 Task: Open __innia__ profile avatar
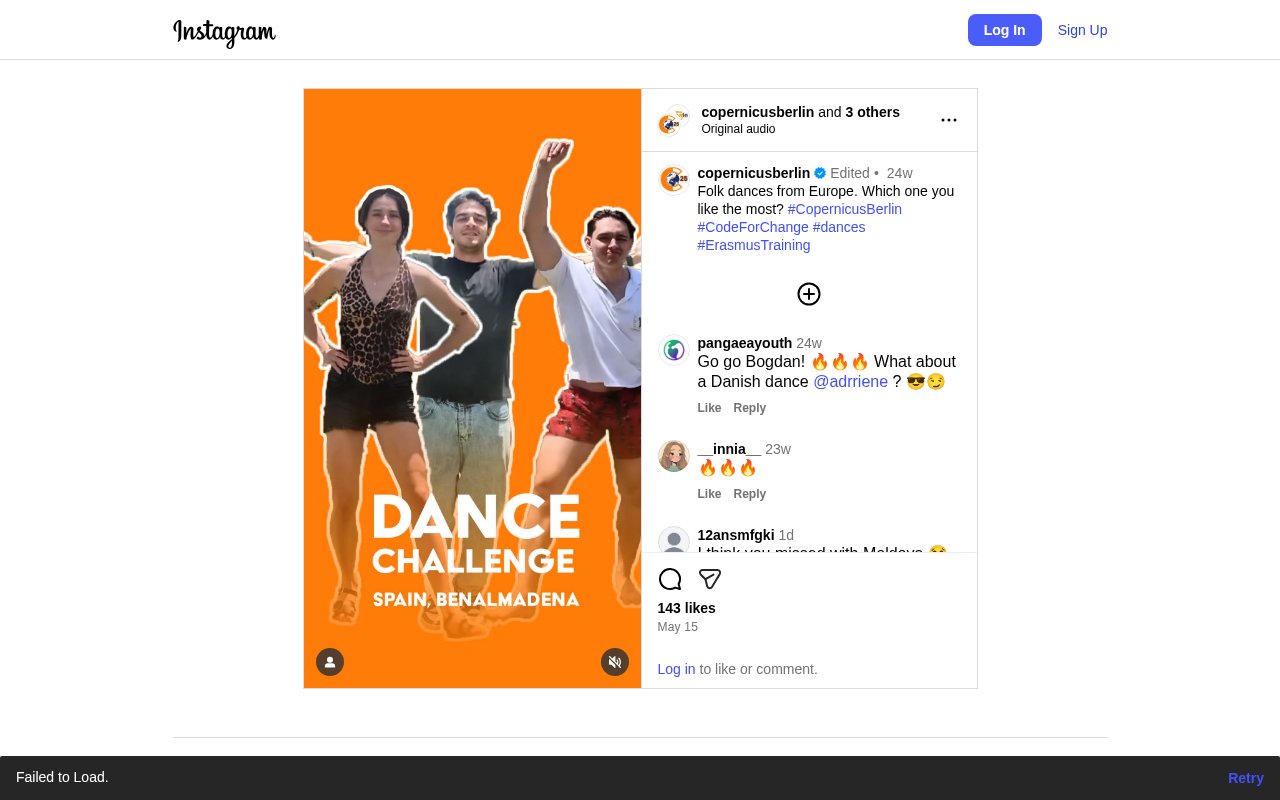(x=674, y=456)
